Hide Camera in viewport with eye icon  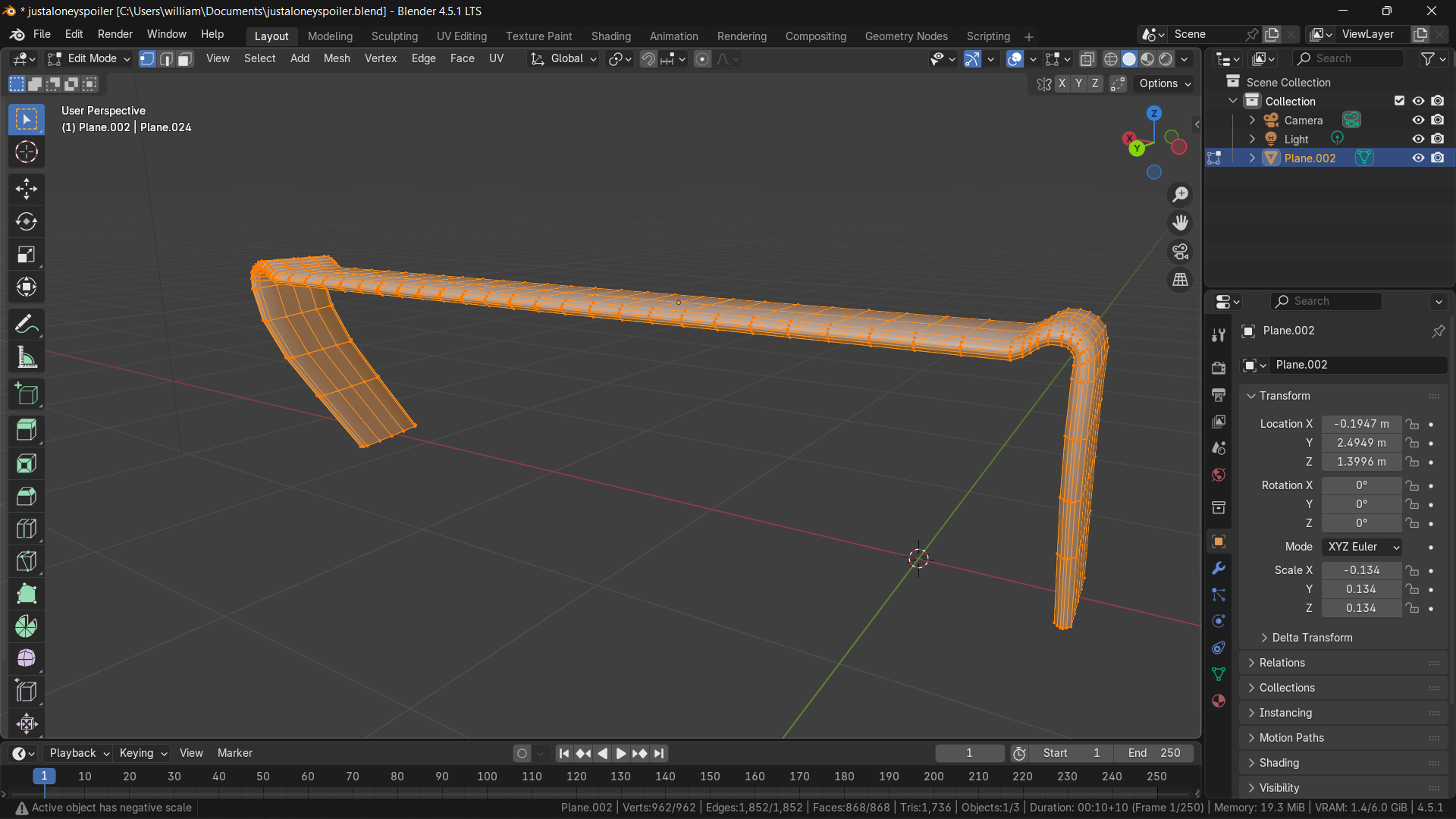pos(1418,120)
